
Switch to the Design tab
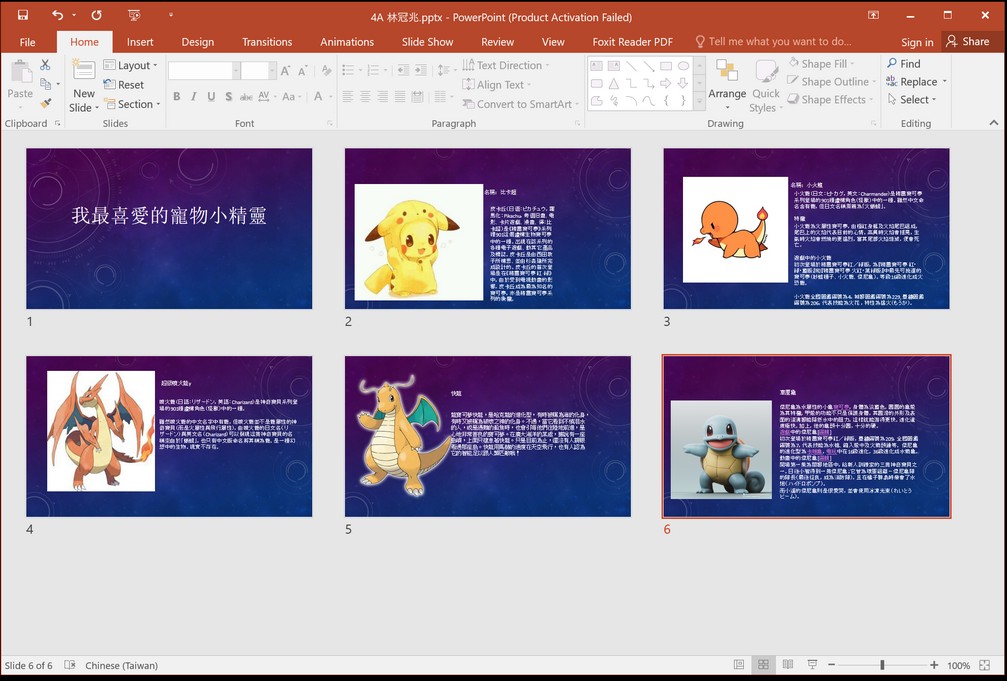pyautogui.click(x=198, y=42)
